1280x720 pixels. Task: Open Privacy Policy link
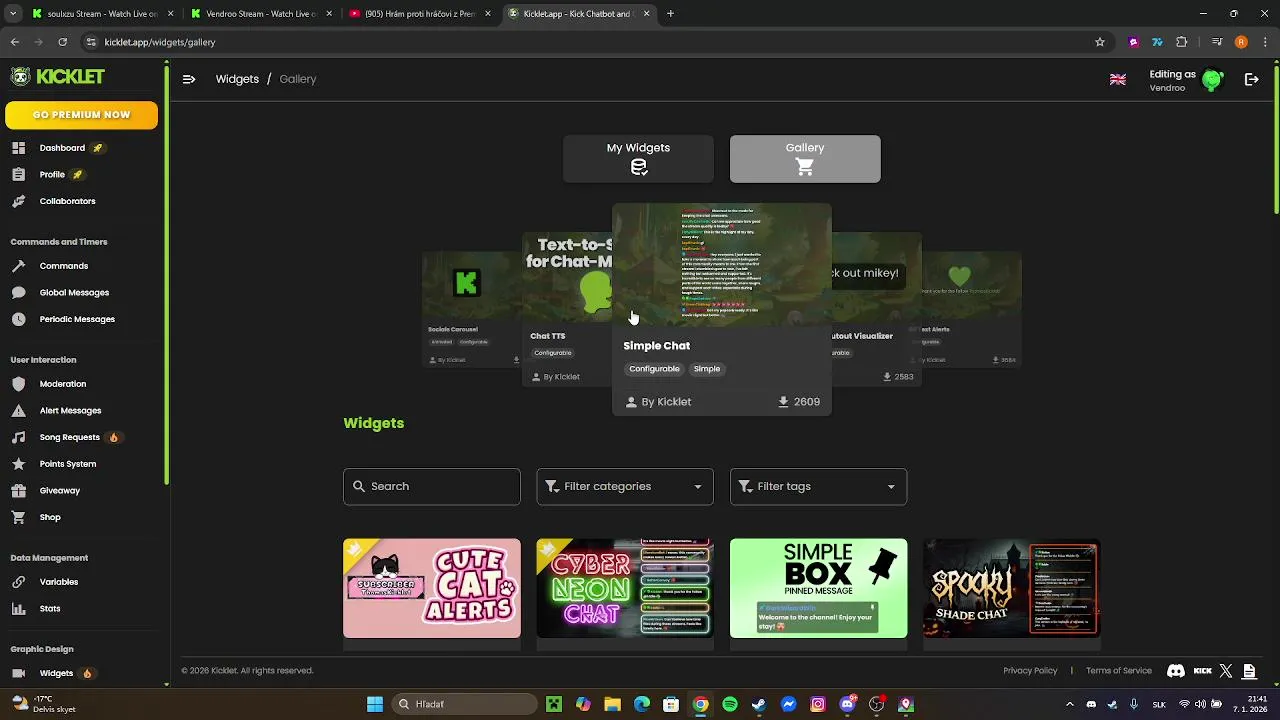(x=1030, y=671)
